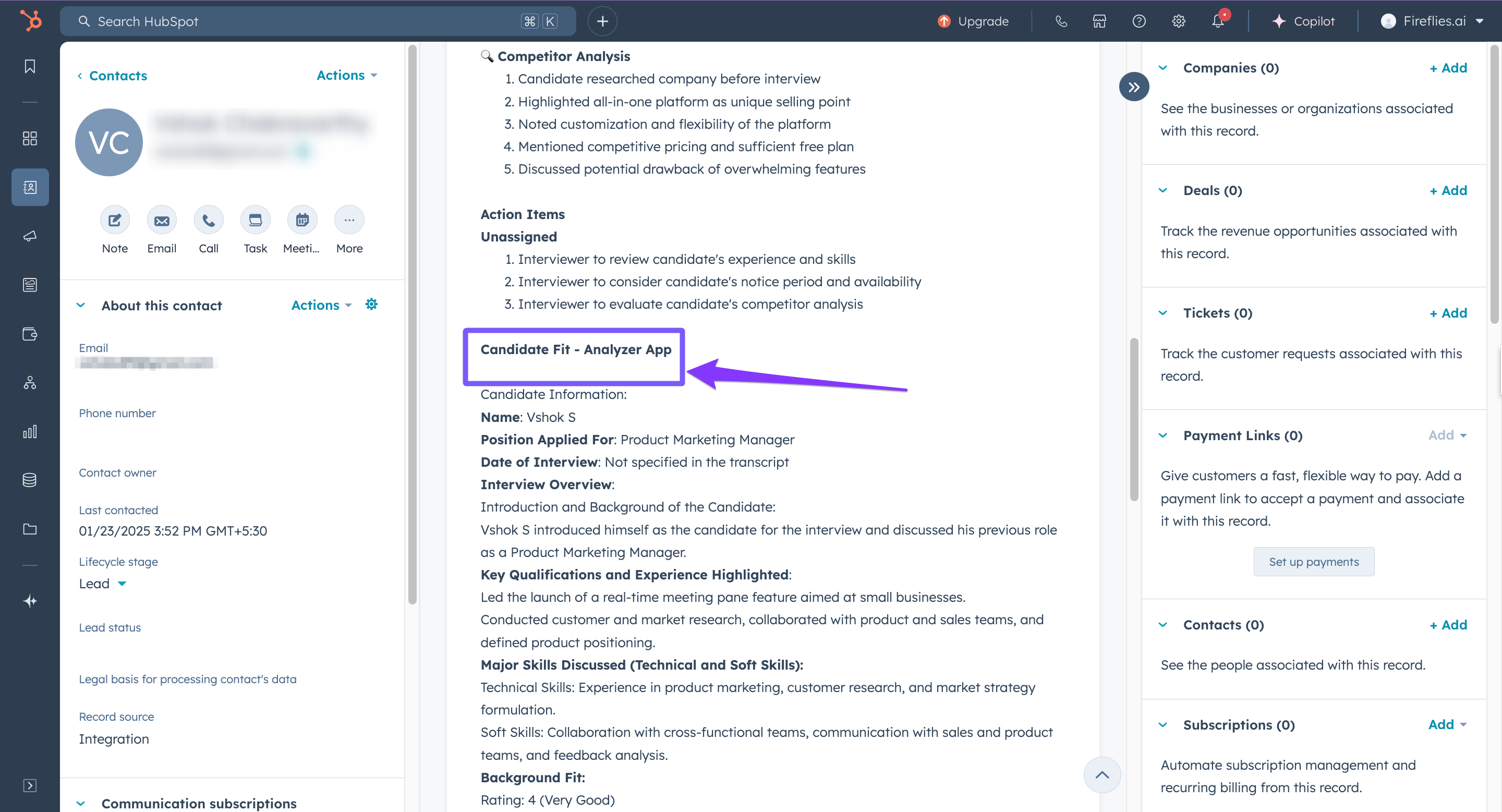Create a Note for this contact
Viewport: 1502px width, 812px height.
tap(115, 221)
